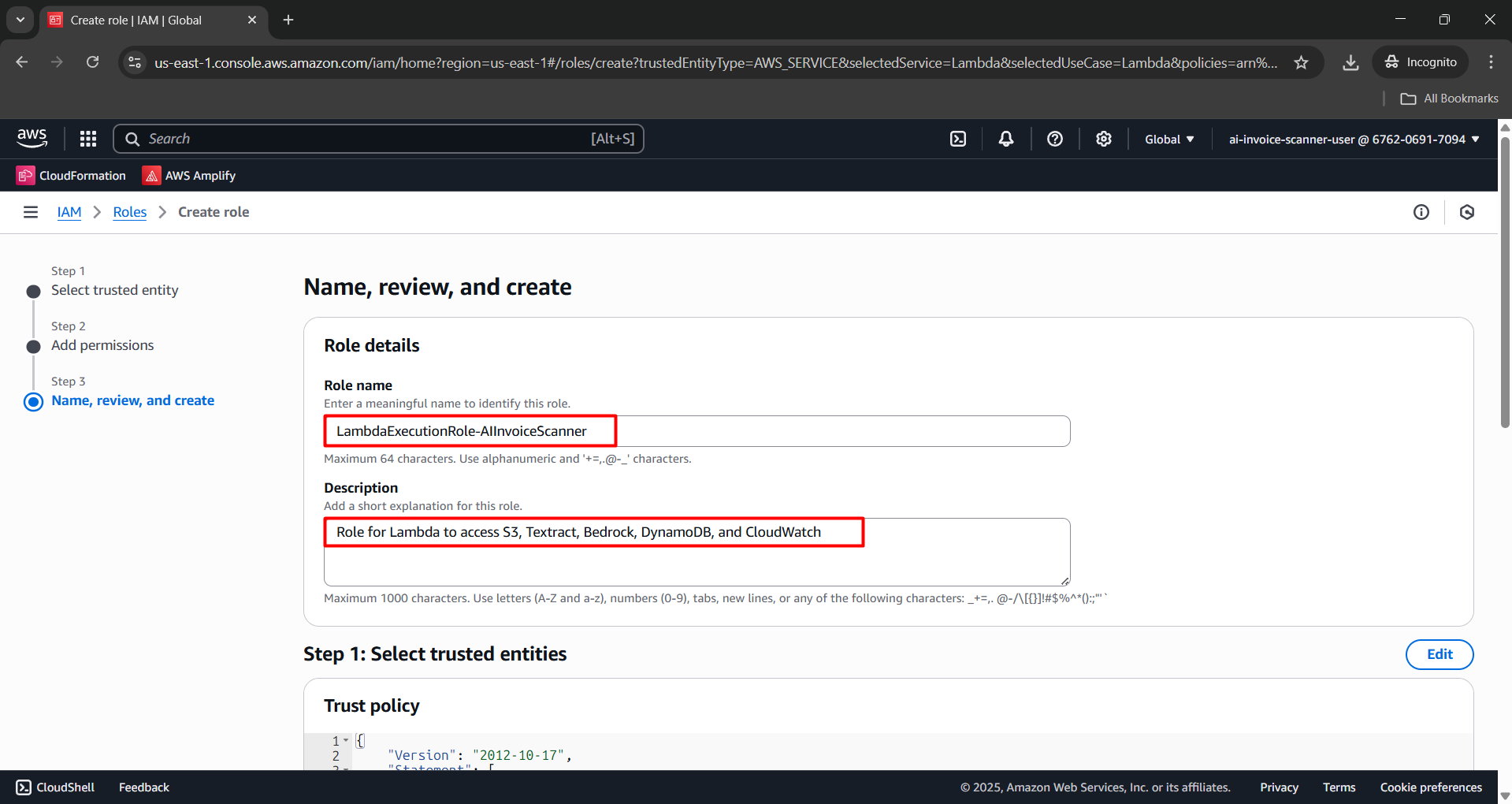Image resolution: width=1512 pixels, height=804 pixels.
Task: Open the CloudFormation shortcut
Action: click(72, 176)
